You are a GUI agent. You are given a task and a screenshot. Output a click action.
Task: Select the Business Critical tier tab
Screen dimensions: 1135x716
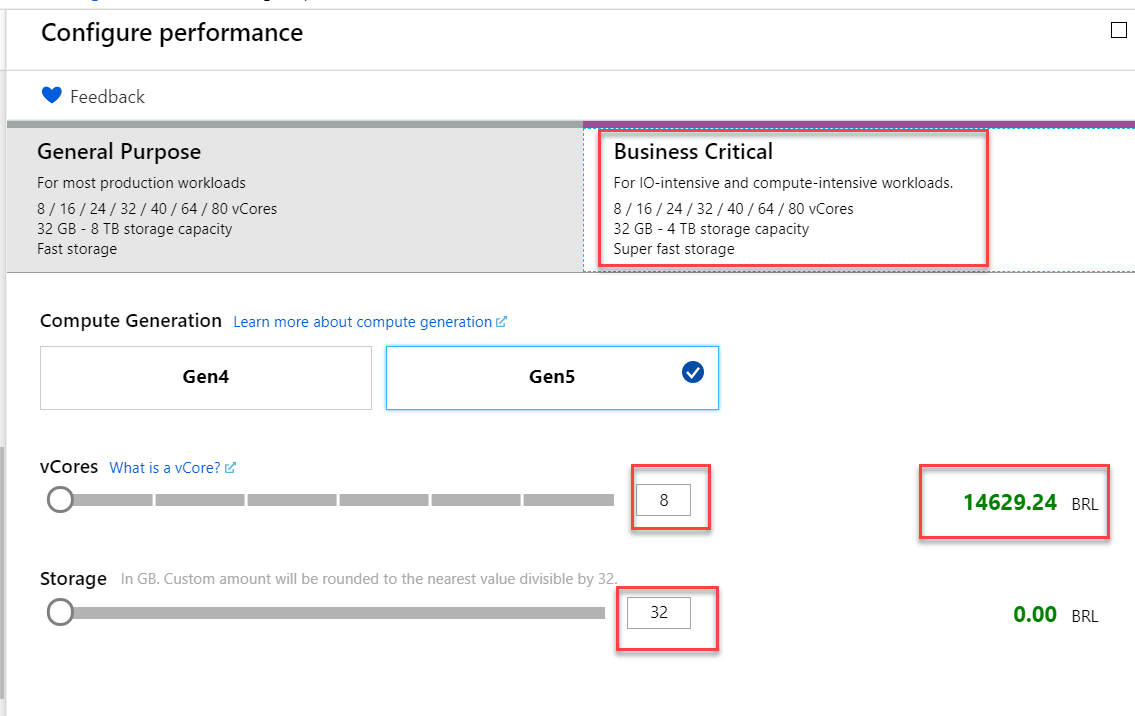point(858,198)
